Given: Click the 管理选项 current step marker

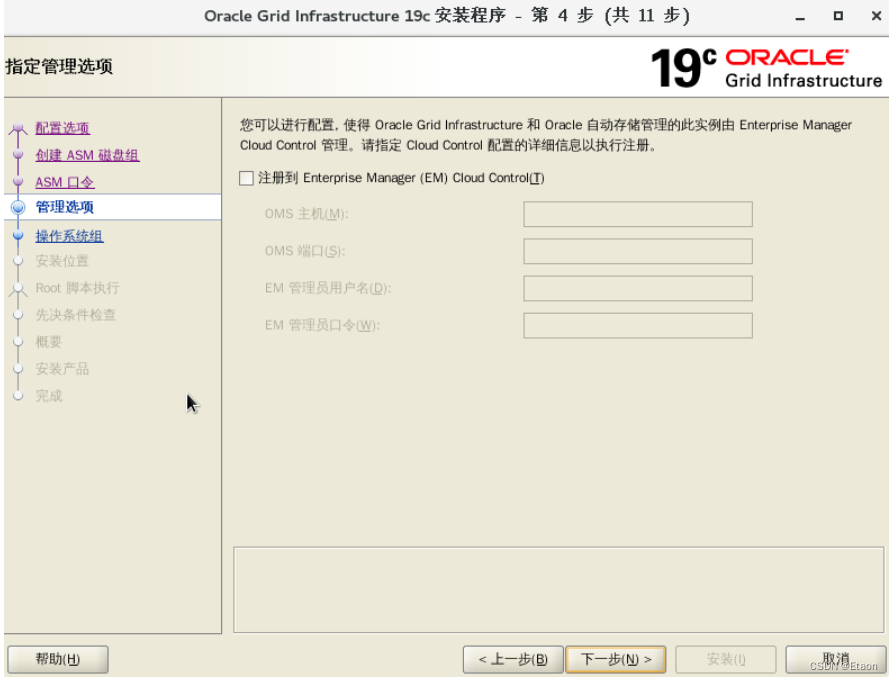Looking at the screenshot, I should (18, 207).
